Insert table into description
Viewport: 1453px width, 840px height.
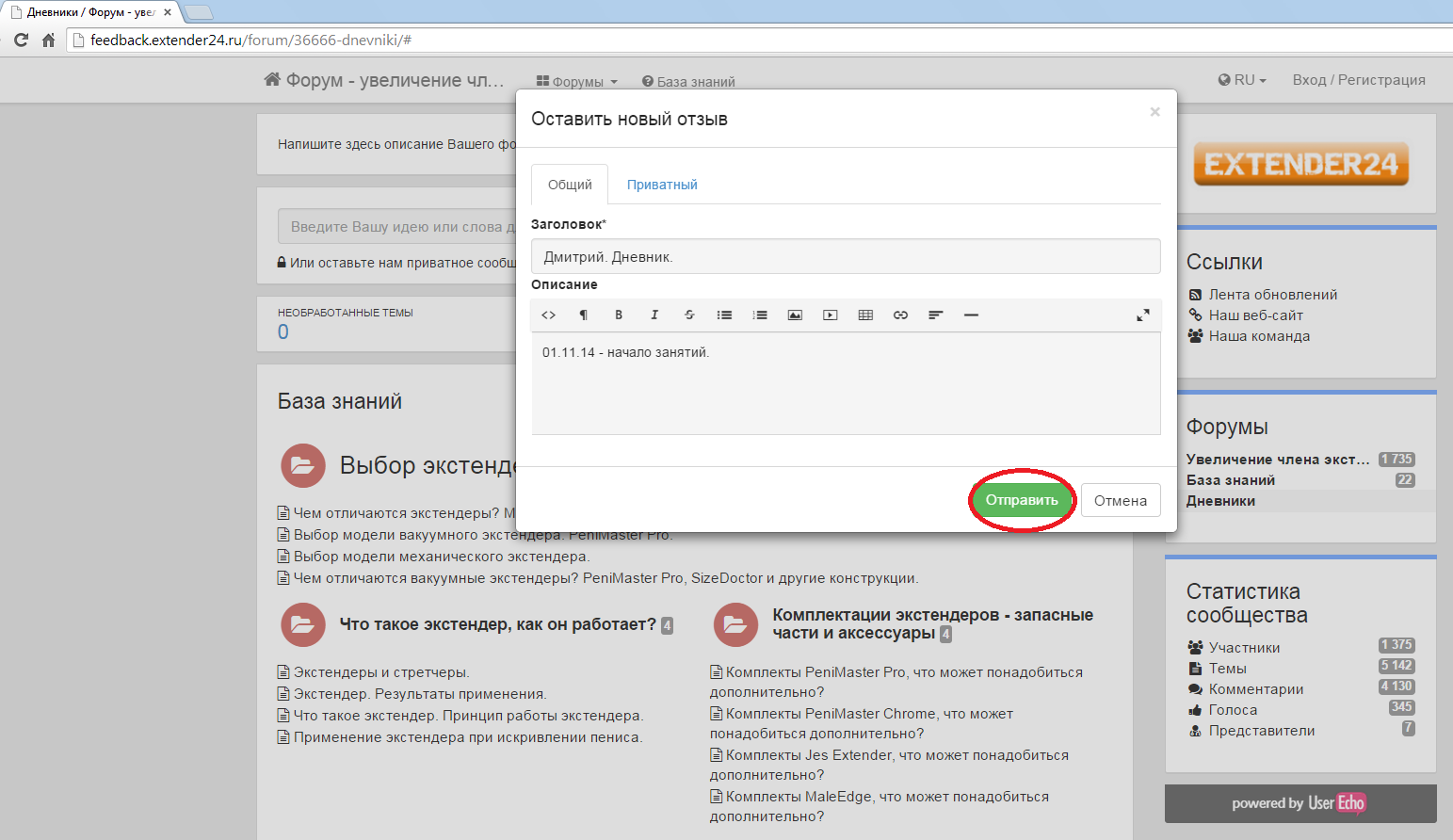tap(865, 315)
